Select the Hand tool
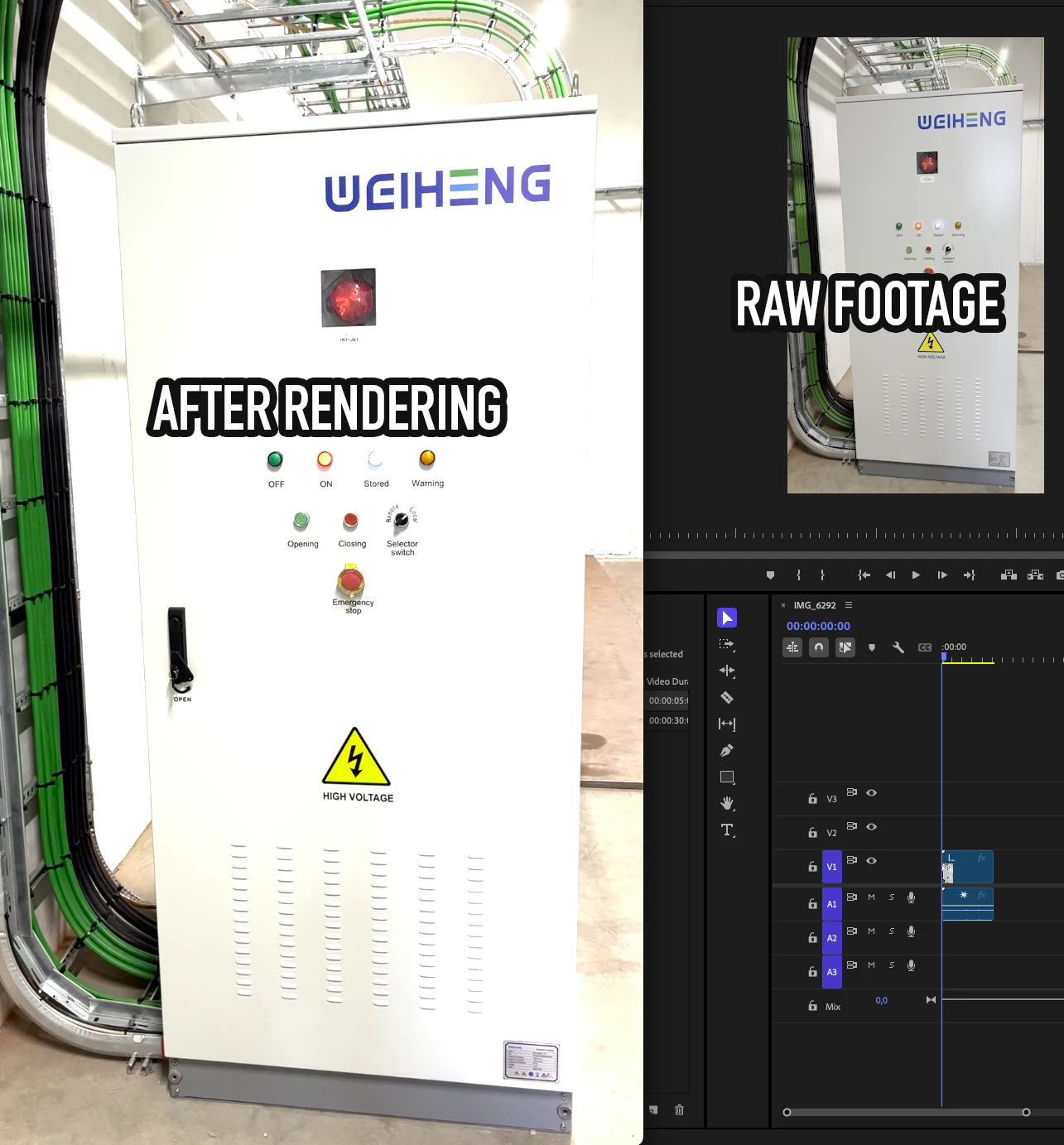This screenshot has width=1064, height=1145. coord(727,804)
